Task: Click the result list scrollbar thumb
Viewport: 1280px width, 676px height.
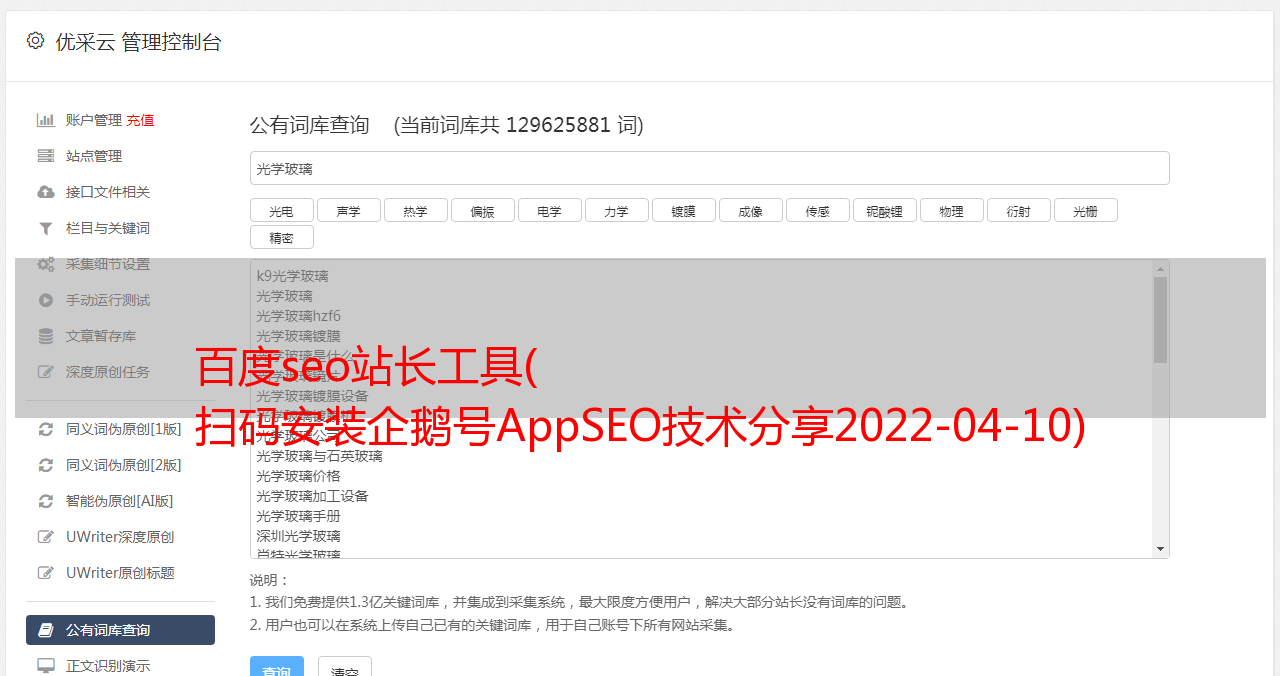Action: point(1160,320)
